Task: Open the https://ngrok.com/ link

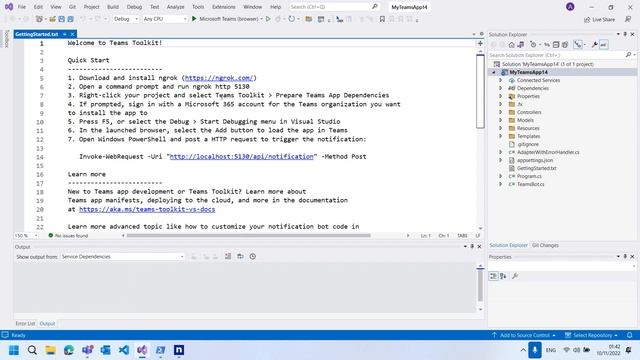Action: tap(219, 78)
